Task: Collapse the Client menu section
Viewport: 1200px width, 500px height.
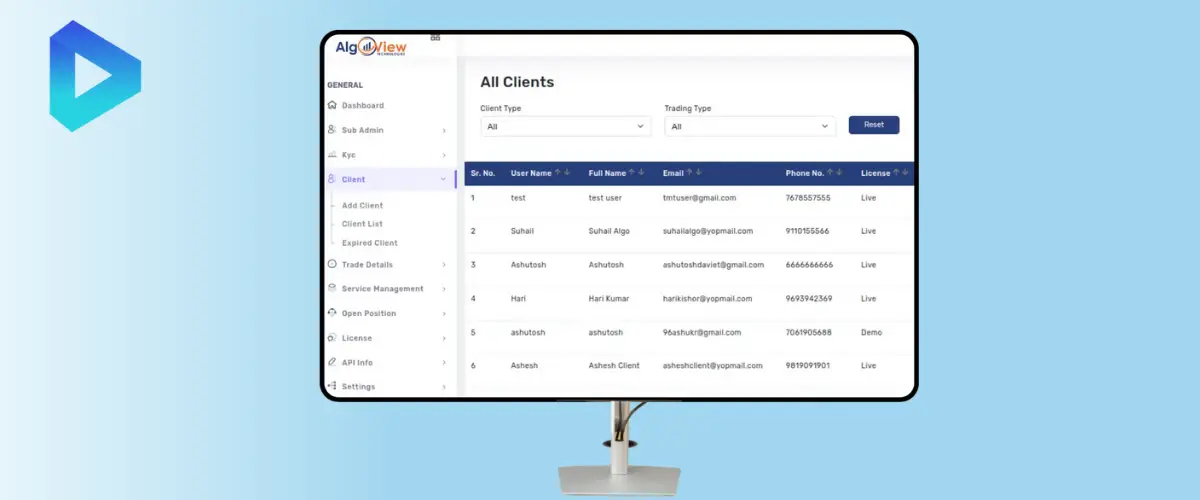Action: pos(443,180)
